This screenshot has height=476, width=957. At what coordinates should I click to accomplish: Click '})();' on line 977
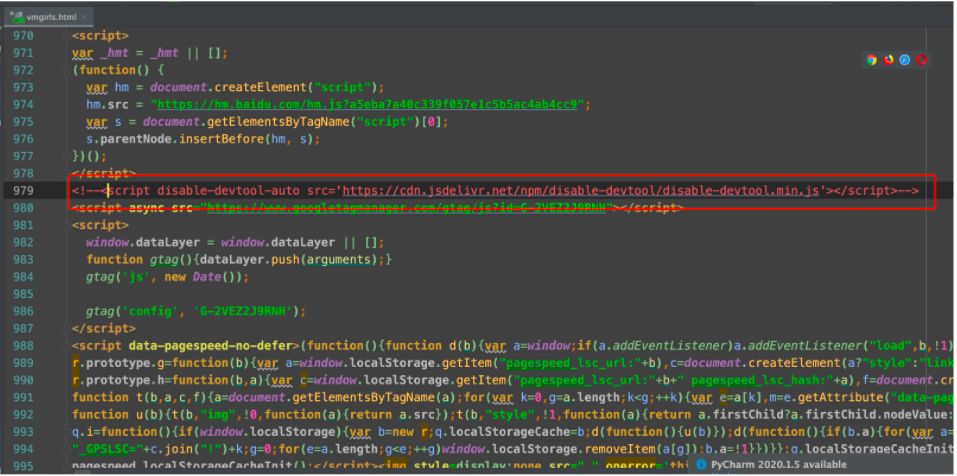coord(89,156)
